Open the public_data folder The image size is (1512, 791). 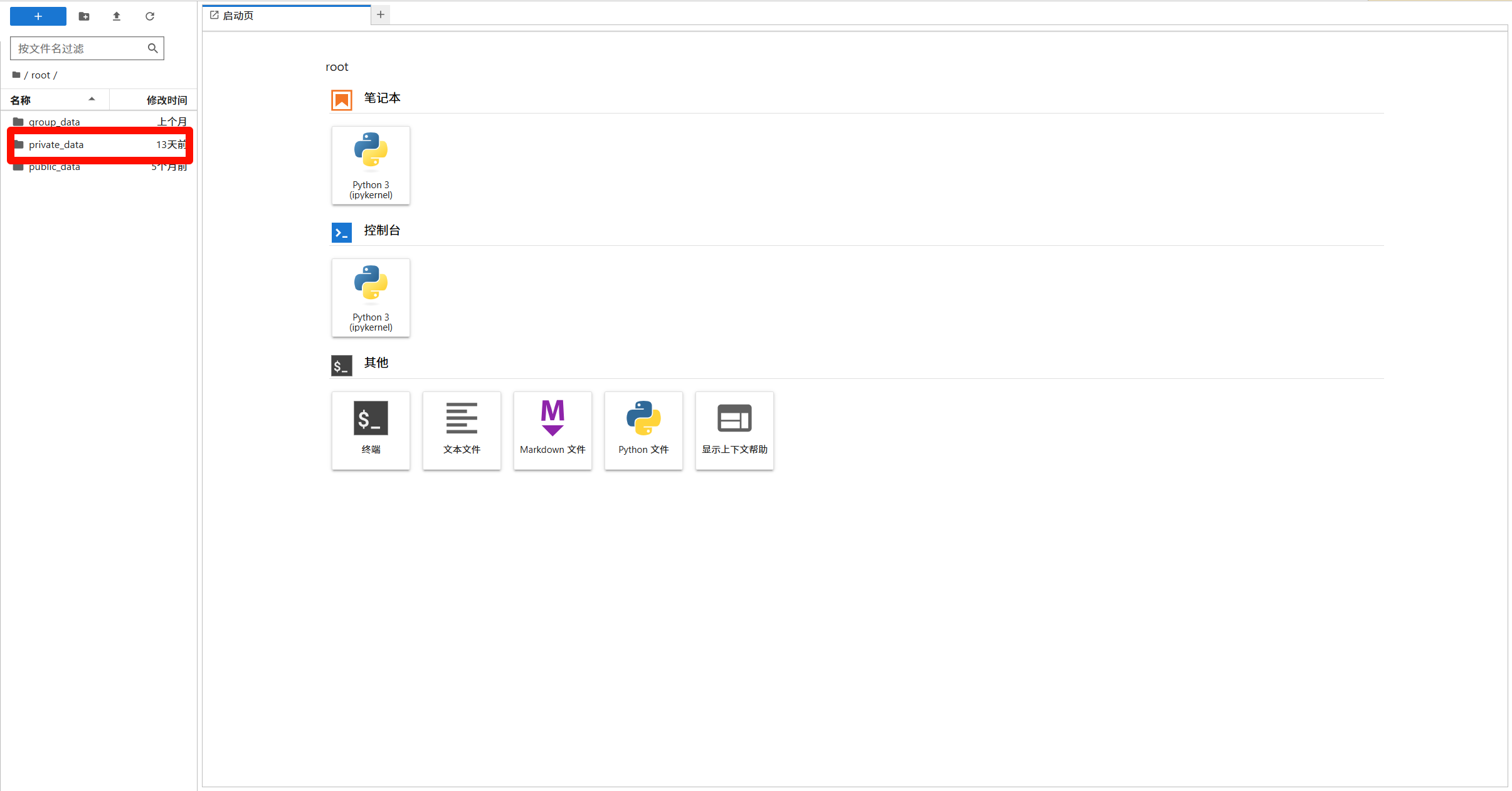(x=55, y=167)
